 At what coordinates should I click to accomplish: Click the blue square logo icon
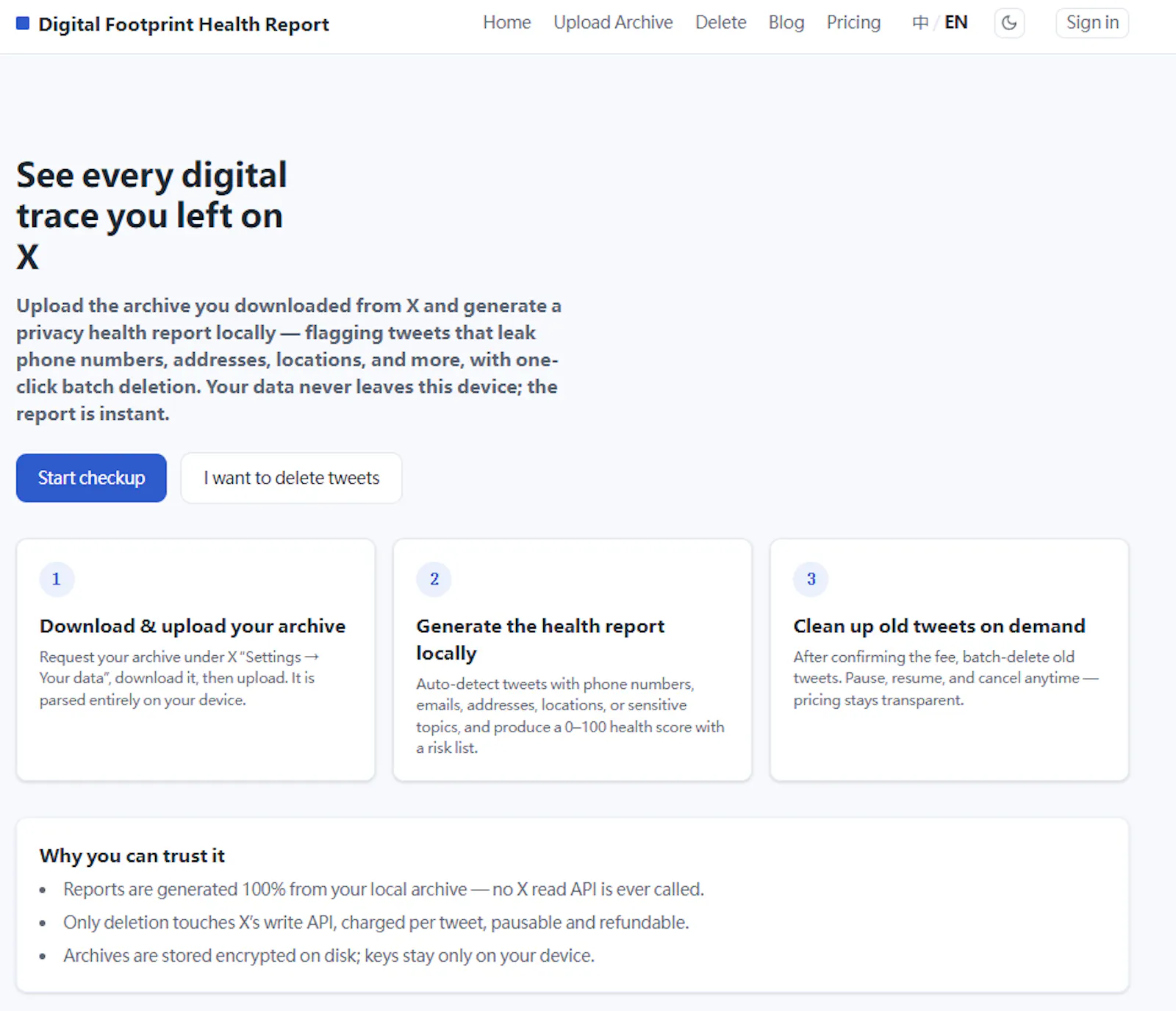point(23,24)
